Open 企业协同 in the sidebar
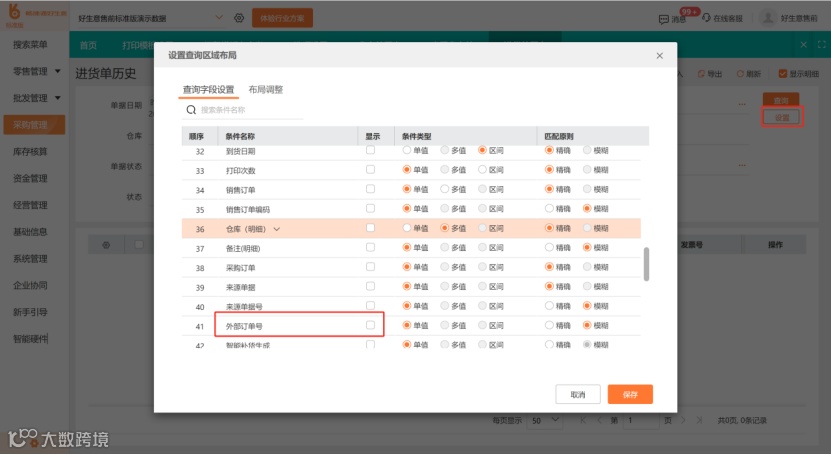 [x=30, y=285]
